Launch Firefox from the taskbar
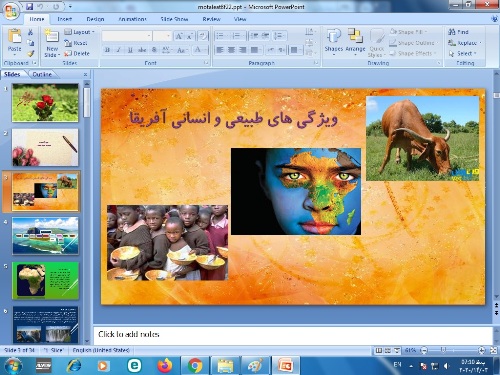This screenshot has width=500, height=375. tap(165, 366)
